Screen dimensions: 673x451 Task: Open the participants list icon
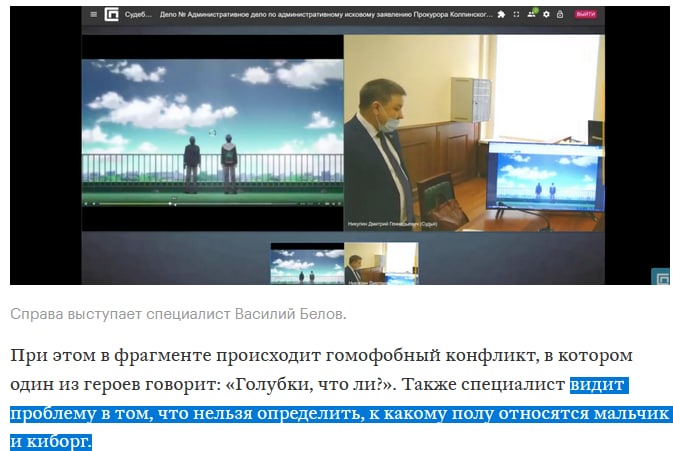click(x=532, y=14)
